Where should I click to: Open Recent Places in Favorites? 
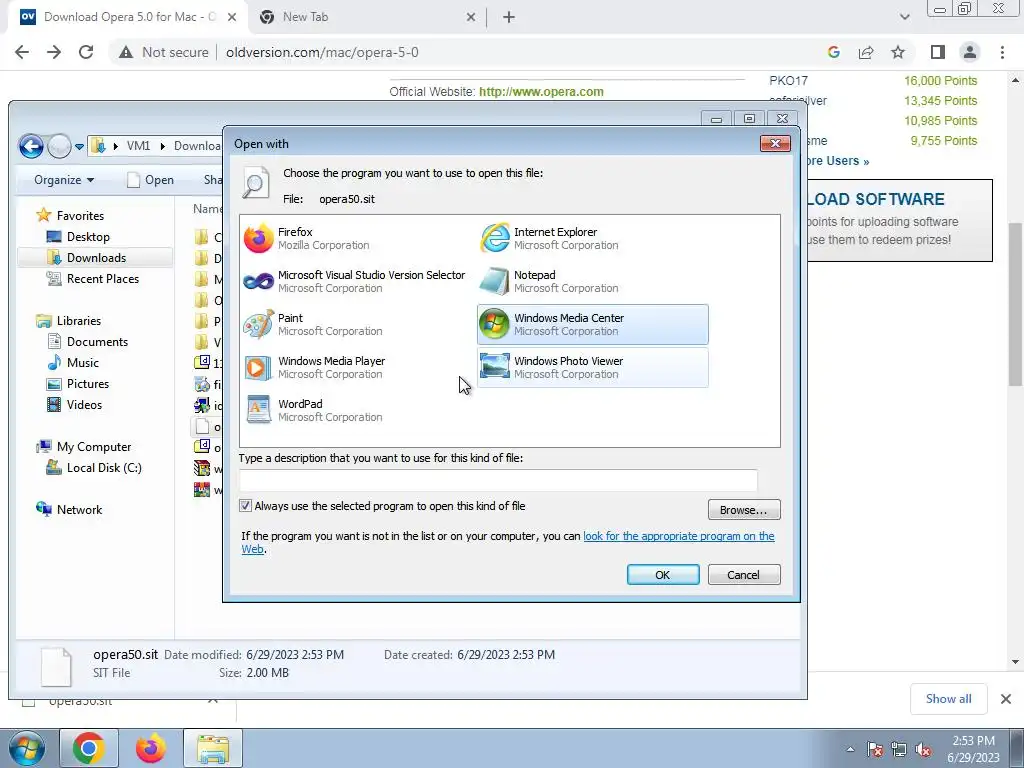102,279
